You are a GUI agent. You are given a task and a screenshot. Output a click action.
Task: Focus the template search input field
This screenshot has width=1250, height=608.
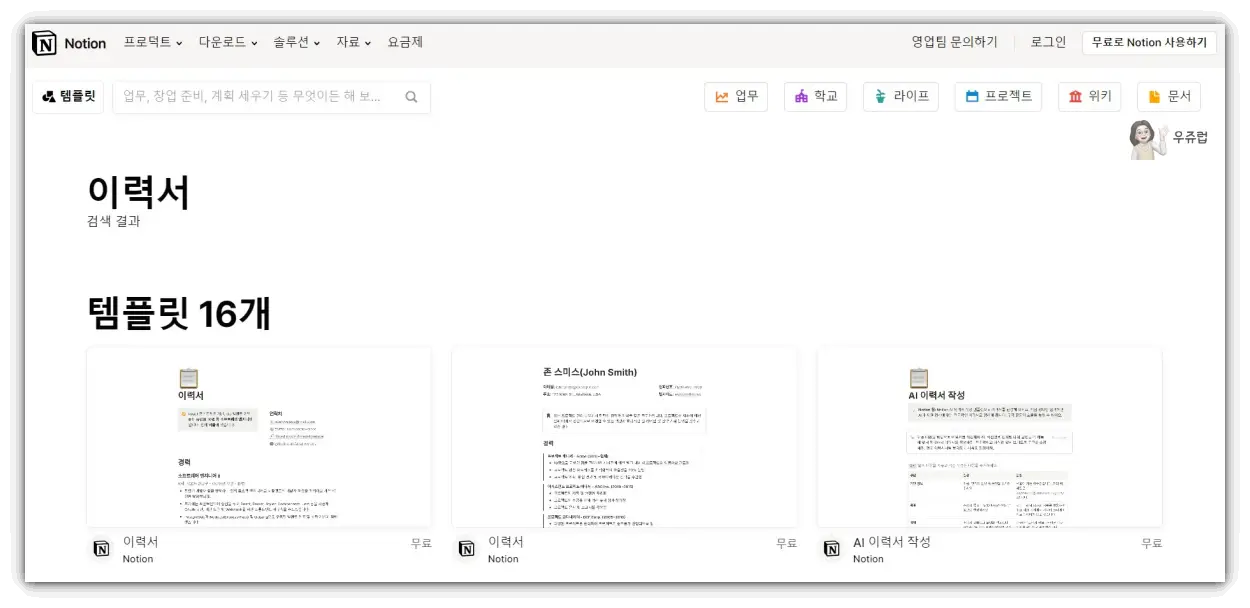271,97
